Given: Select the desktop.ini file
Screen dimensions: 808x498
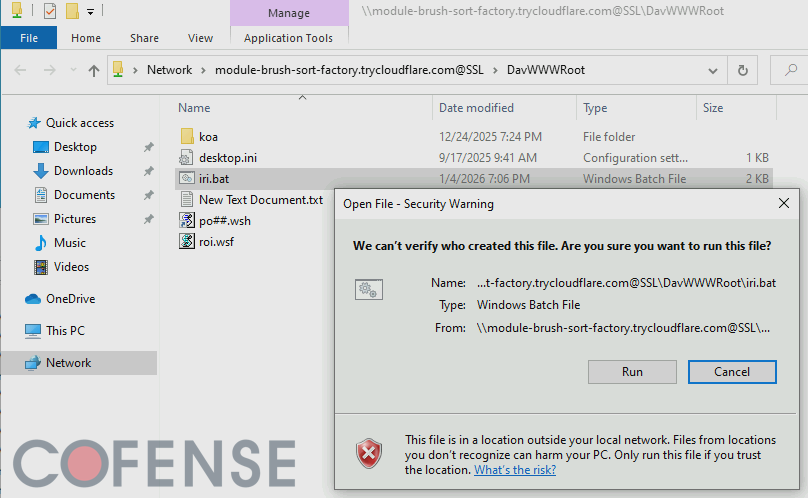Looking at the screenshot, I should pos(227,158).
